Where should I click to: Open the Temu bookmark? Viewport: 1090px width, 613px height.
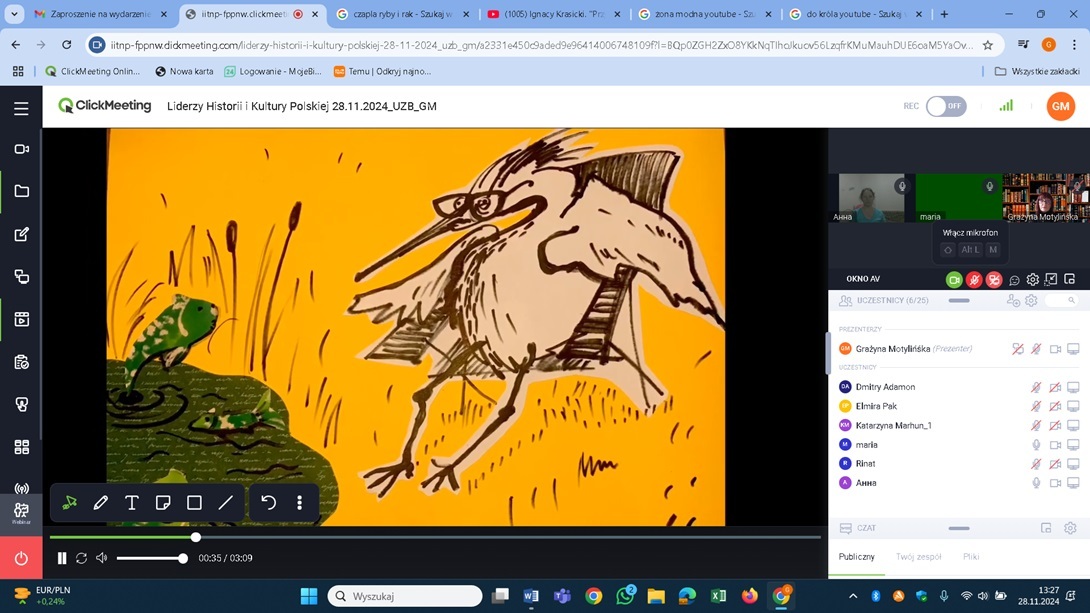pos(382,71)
